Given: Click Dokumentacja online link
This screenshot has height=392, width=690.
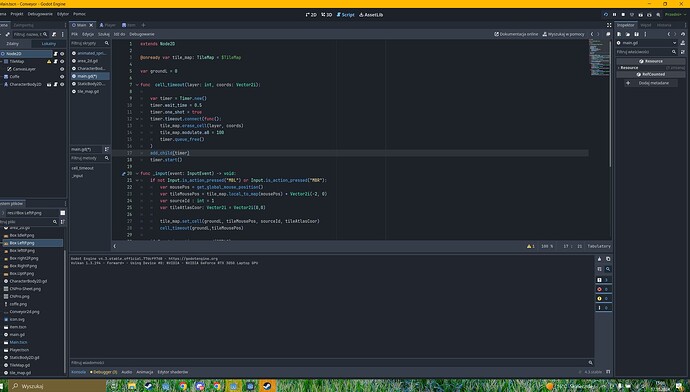Looking at the screenshot, I should 516,34.
